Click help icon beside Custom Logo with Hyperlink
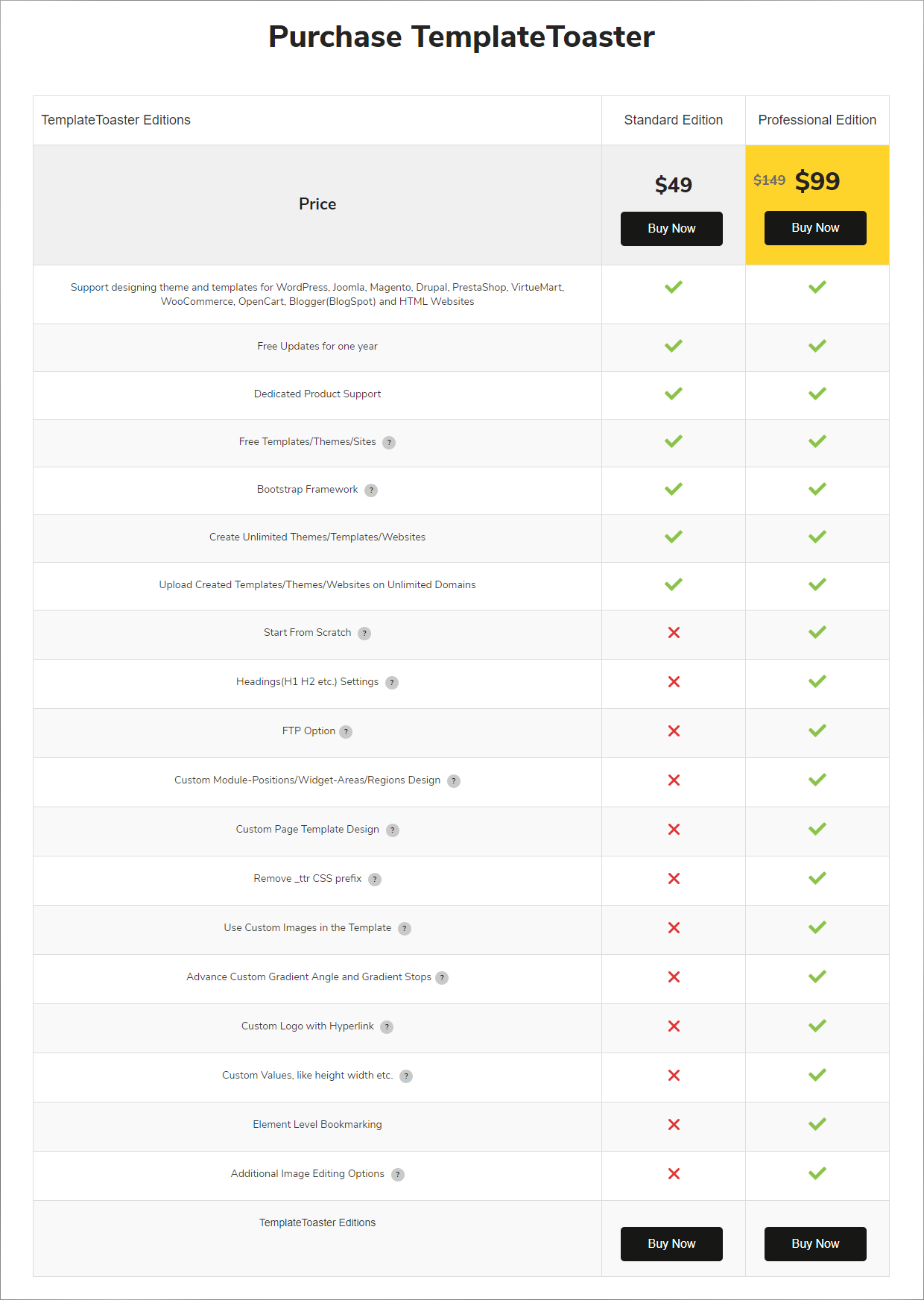This screenshot has width=924, height=1300. pyautogui.click(x=387, y=1027)
